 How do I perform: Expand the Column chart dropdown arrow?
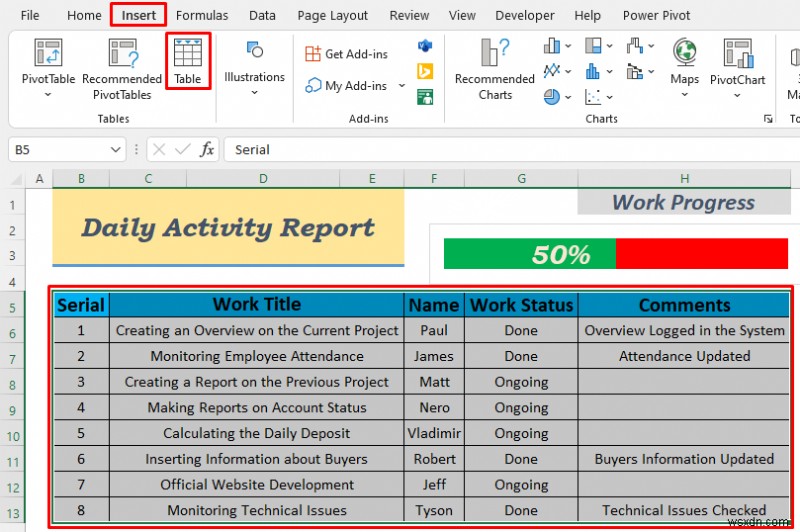point(568,46)
